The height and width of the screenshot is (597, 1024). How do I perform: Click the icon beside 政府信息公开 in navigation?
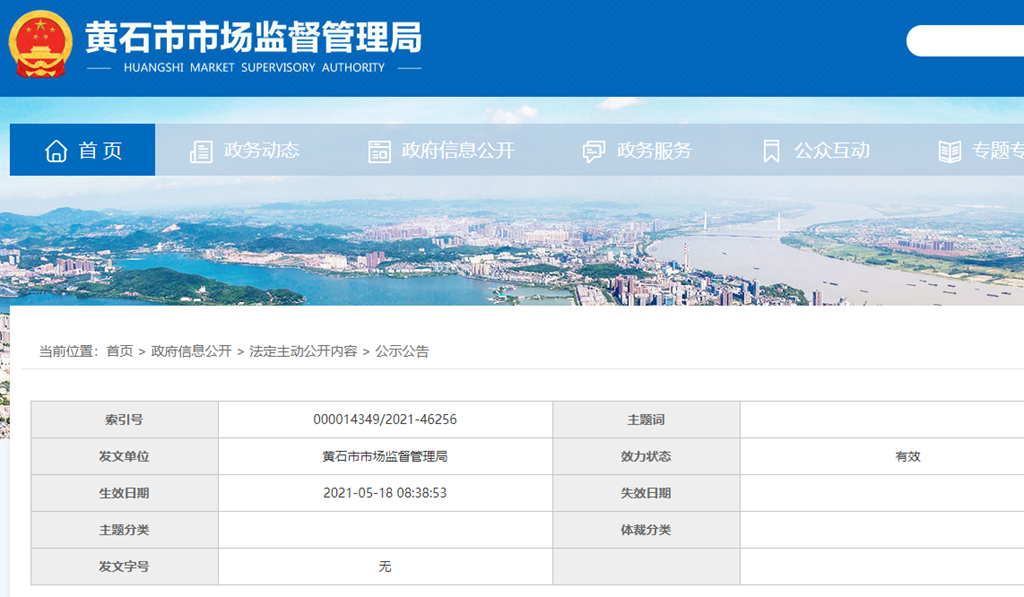click(x=379, y=151)
